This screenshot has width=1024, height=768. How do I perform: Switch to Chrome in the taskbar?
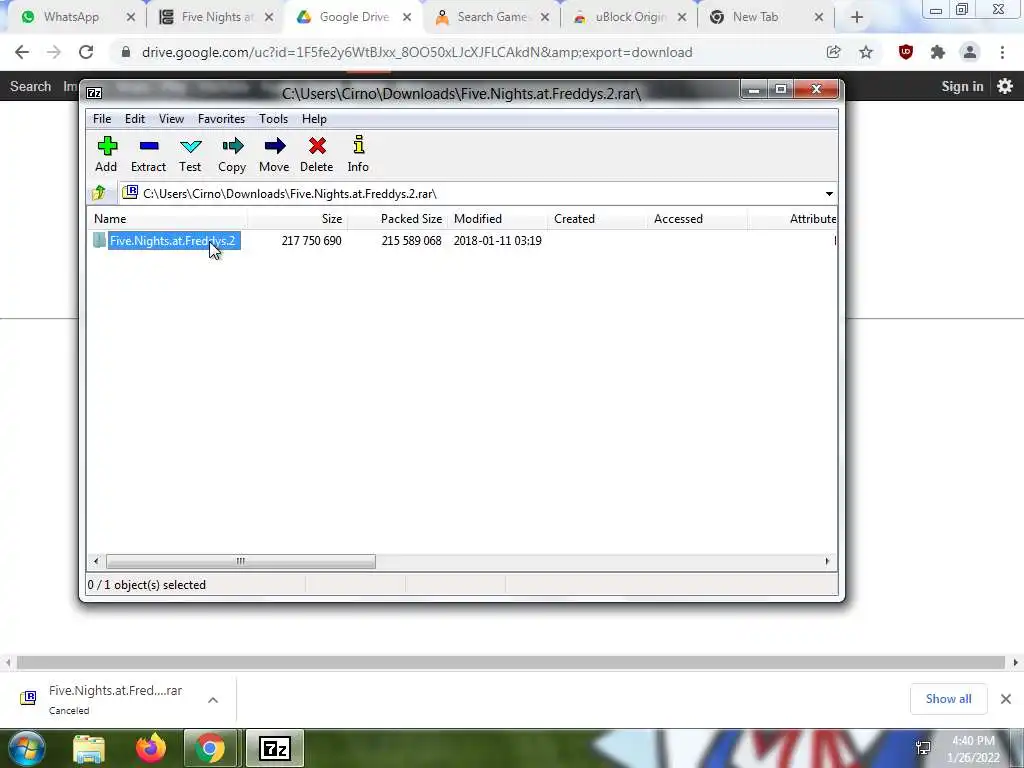pyautogui.click(x=209, y=748)
